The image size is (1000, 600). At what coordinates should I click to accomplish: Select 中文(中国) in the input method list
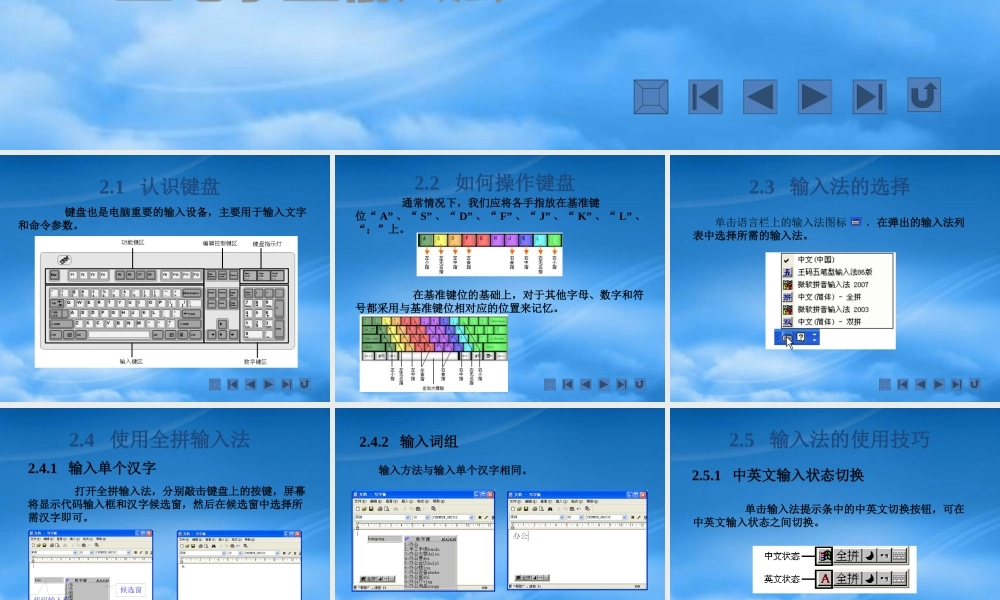[x=837, y=260]
